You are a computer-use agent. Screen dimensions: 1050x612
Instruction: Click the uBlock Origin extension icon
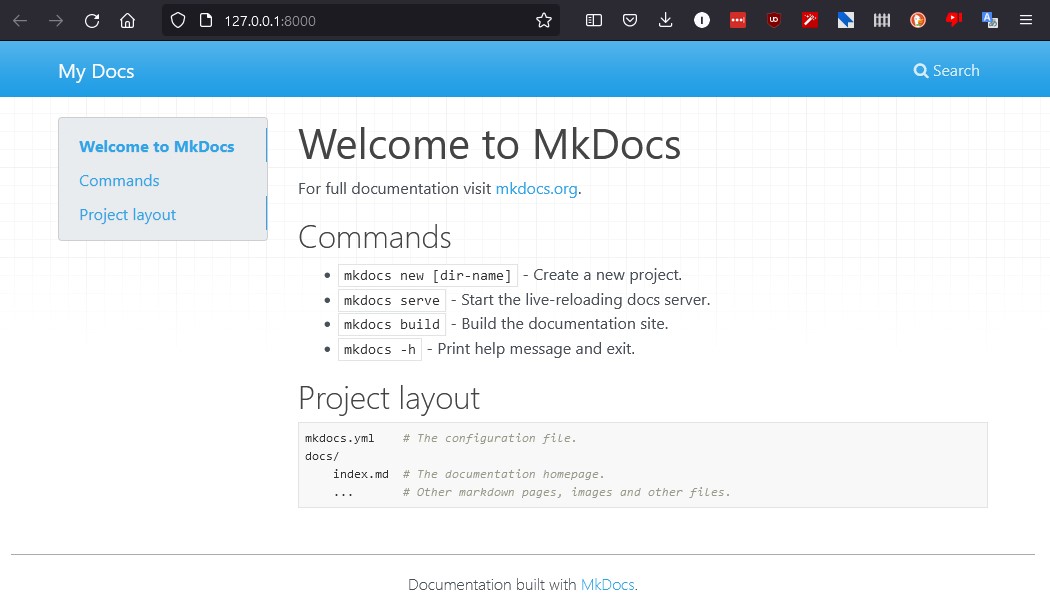click(x=774, y=20)
